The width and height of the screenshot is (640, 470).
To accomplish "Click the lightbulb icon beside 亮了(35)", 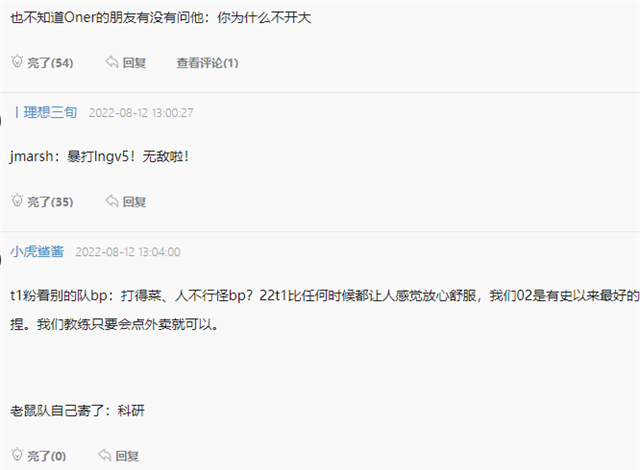I will [x=17, y=200].
